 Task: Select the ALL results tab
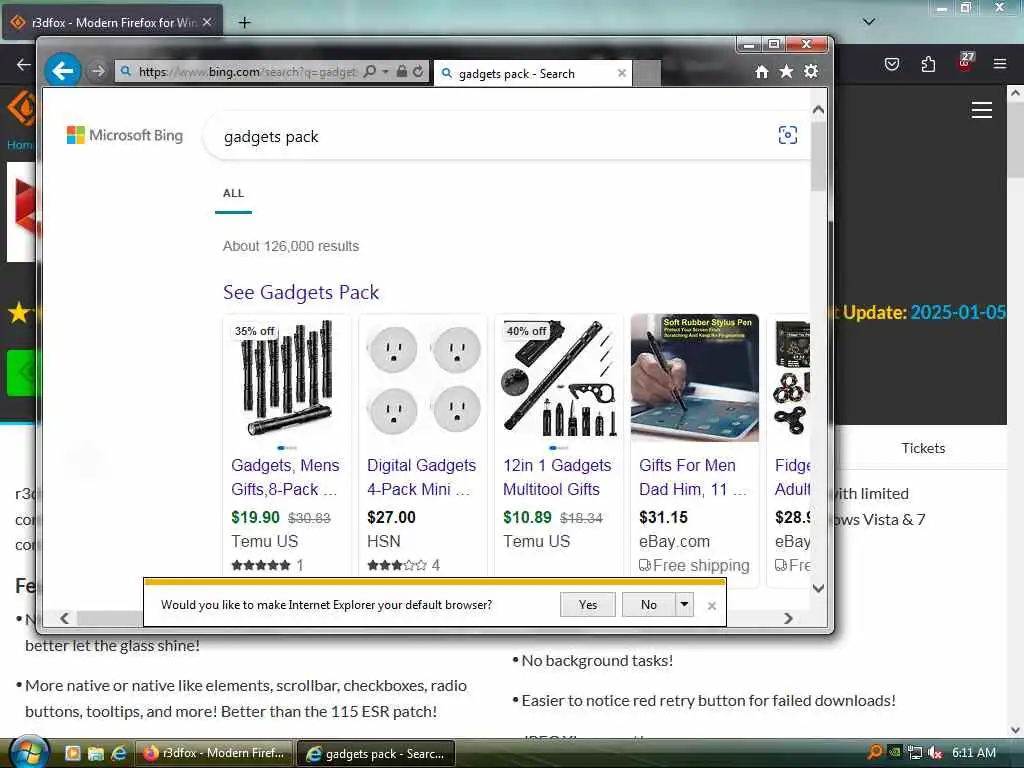click(x=233, y=193)
